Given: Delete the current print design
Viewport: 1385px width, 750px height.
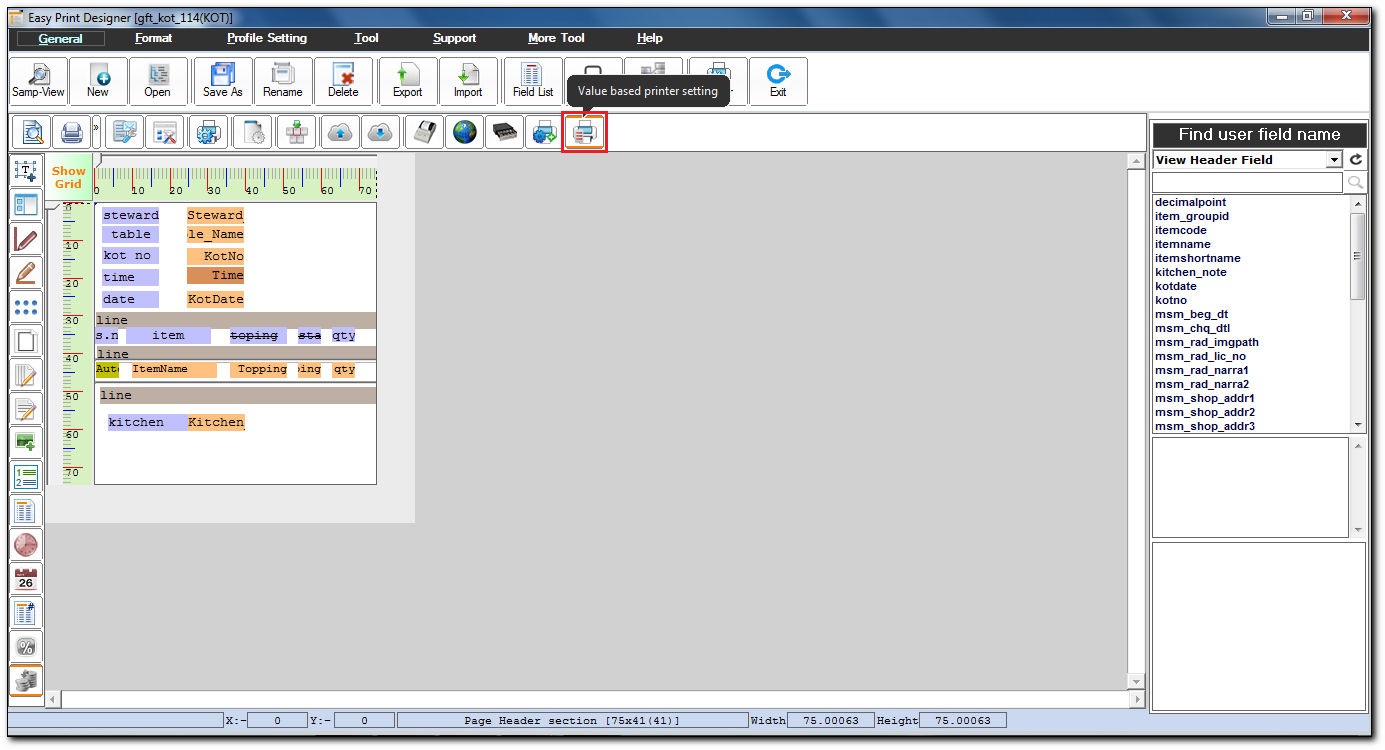Looking at the screenshot, I should click(343, 81).
